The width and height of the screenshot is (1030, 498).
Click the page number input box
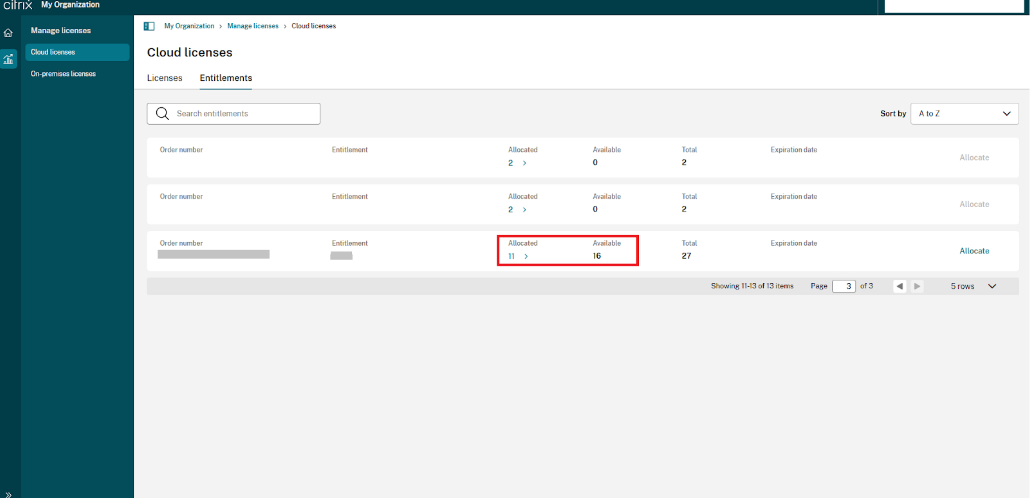point(844,286)
